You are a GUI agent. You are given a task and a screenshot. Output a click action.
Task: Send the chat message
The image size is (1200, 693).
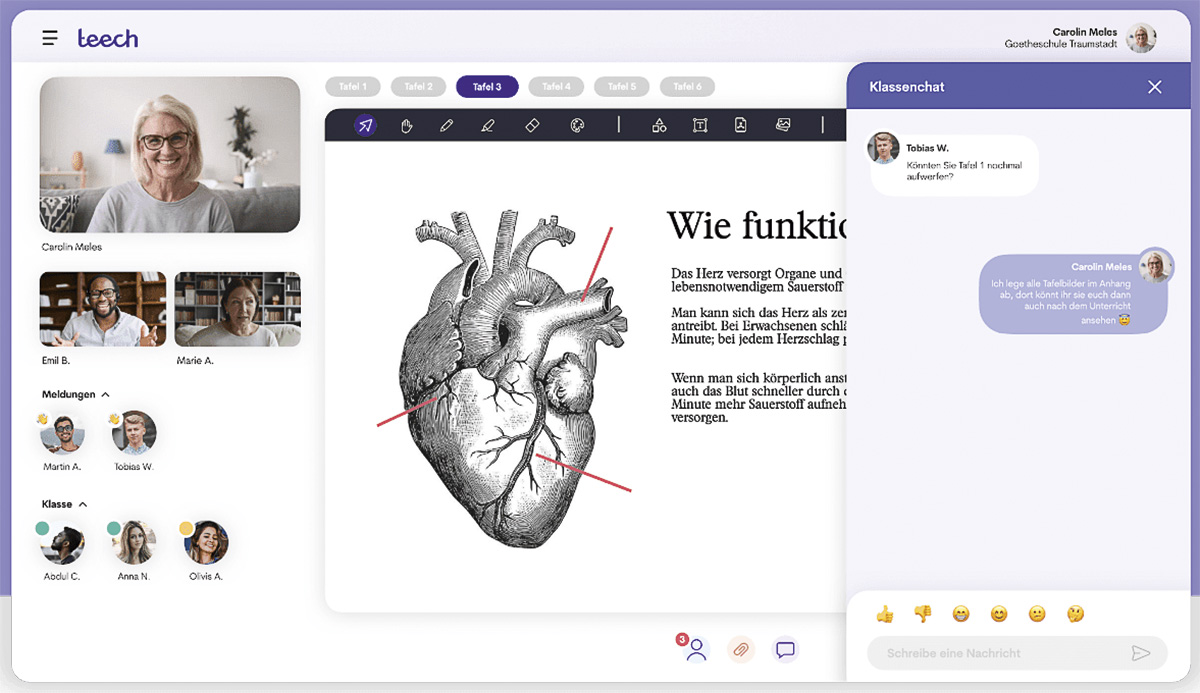coord(1140,653)
